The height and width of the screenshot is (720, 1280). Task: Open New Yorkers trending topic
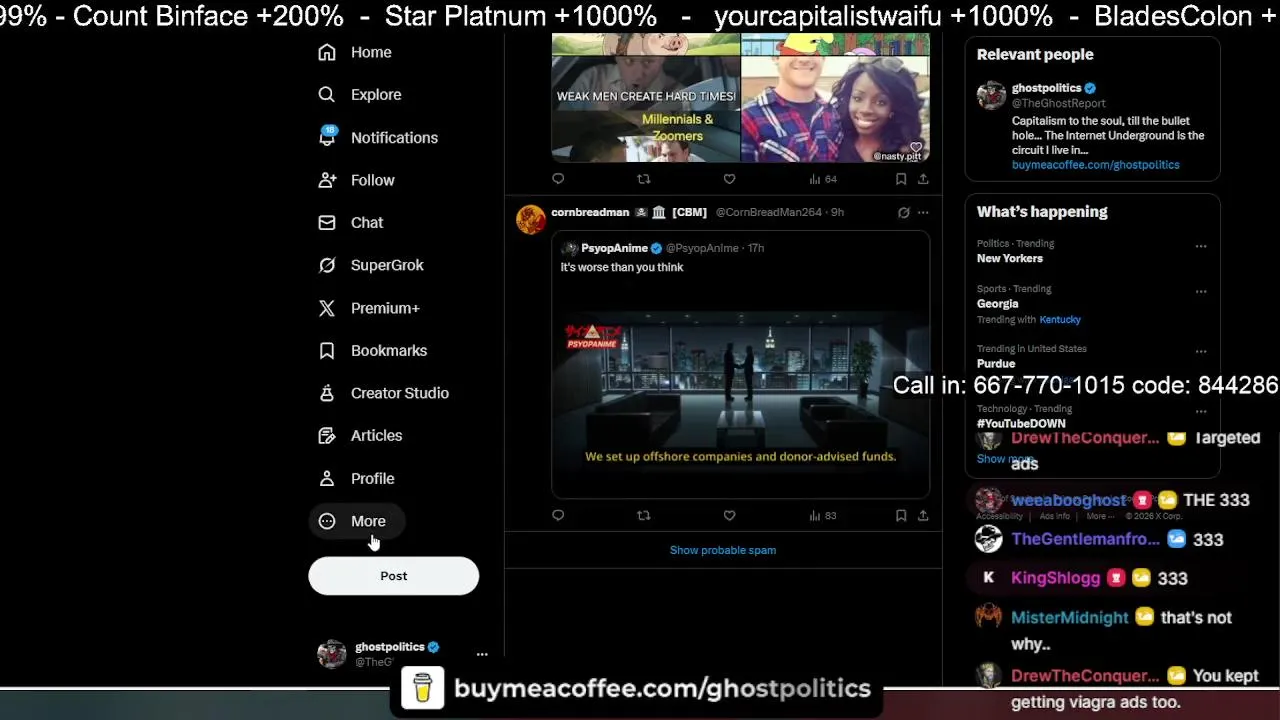pyautogui.click(x=1010, y=258)
